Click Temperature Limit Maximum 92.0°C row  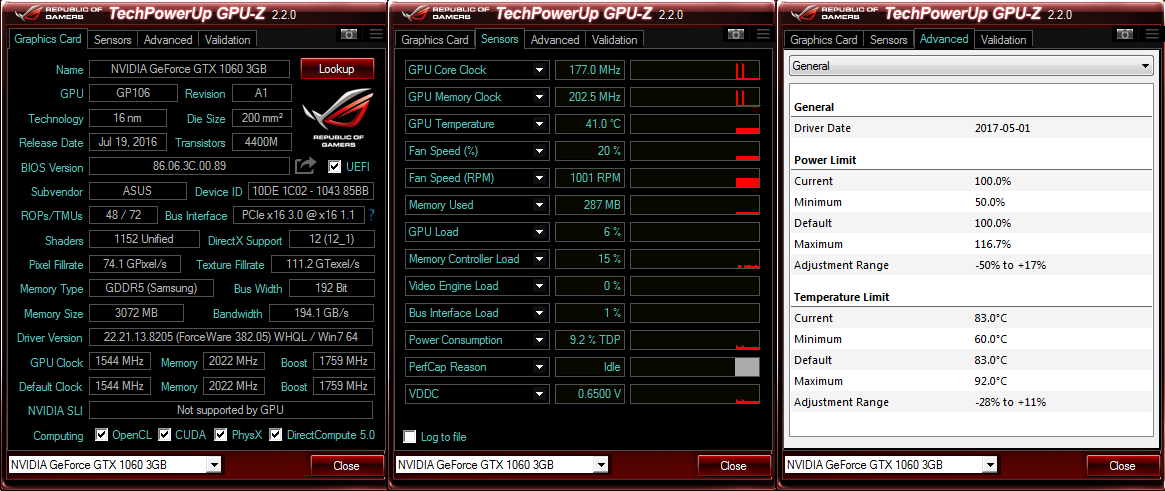pyautogui.click(x=972, y=381)
